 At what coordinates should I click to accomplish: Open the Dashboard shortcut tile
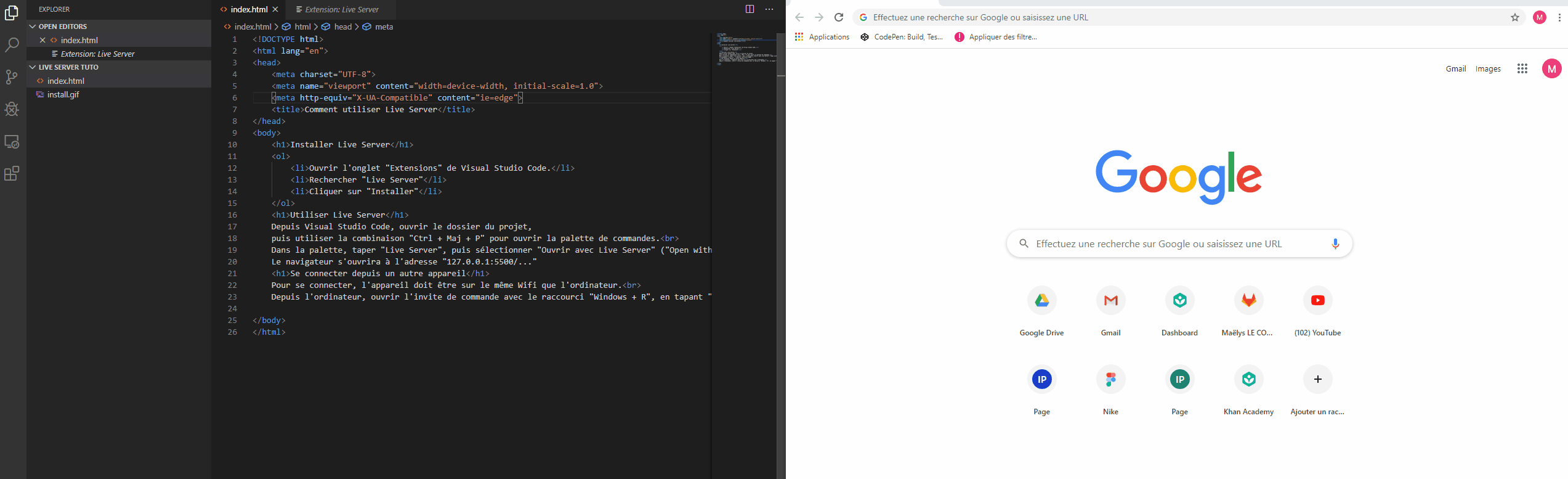coord(1180,311)
